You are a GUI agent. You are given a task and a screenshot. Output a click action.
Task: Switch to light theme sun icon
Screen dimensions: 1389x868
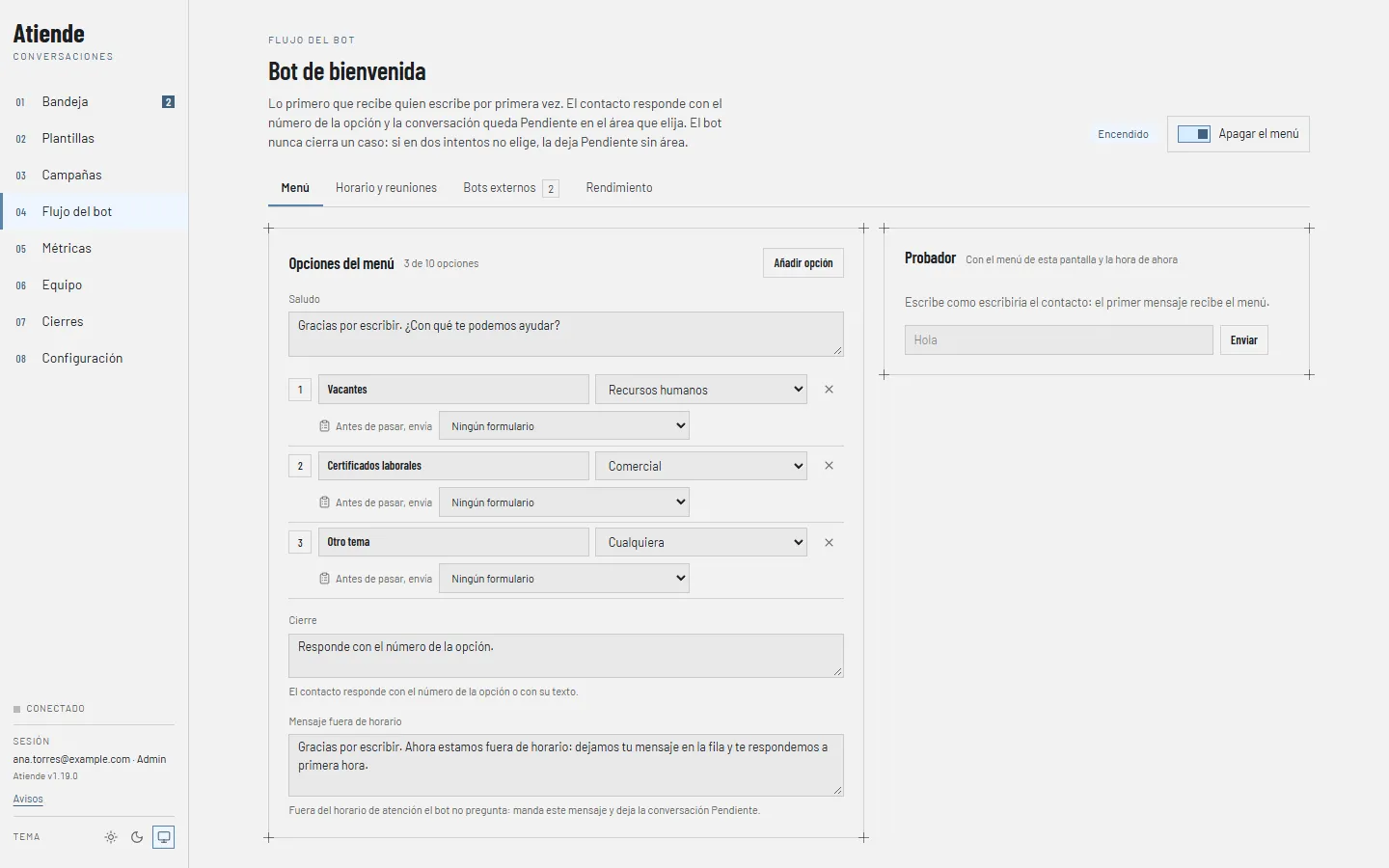coord(111,837)
